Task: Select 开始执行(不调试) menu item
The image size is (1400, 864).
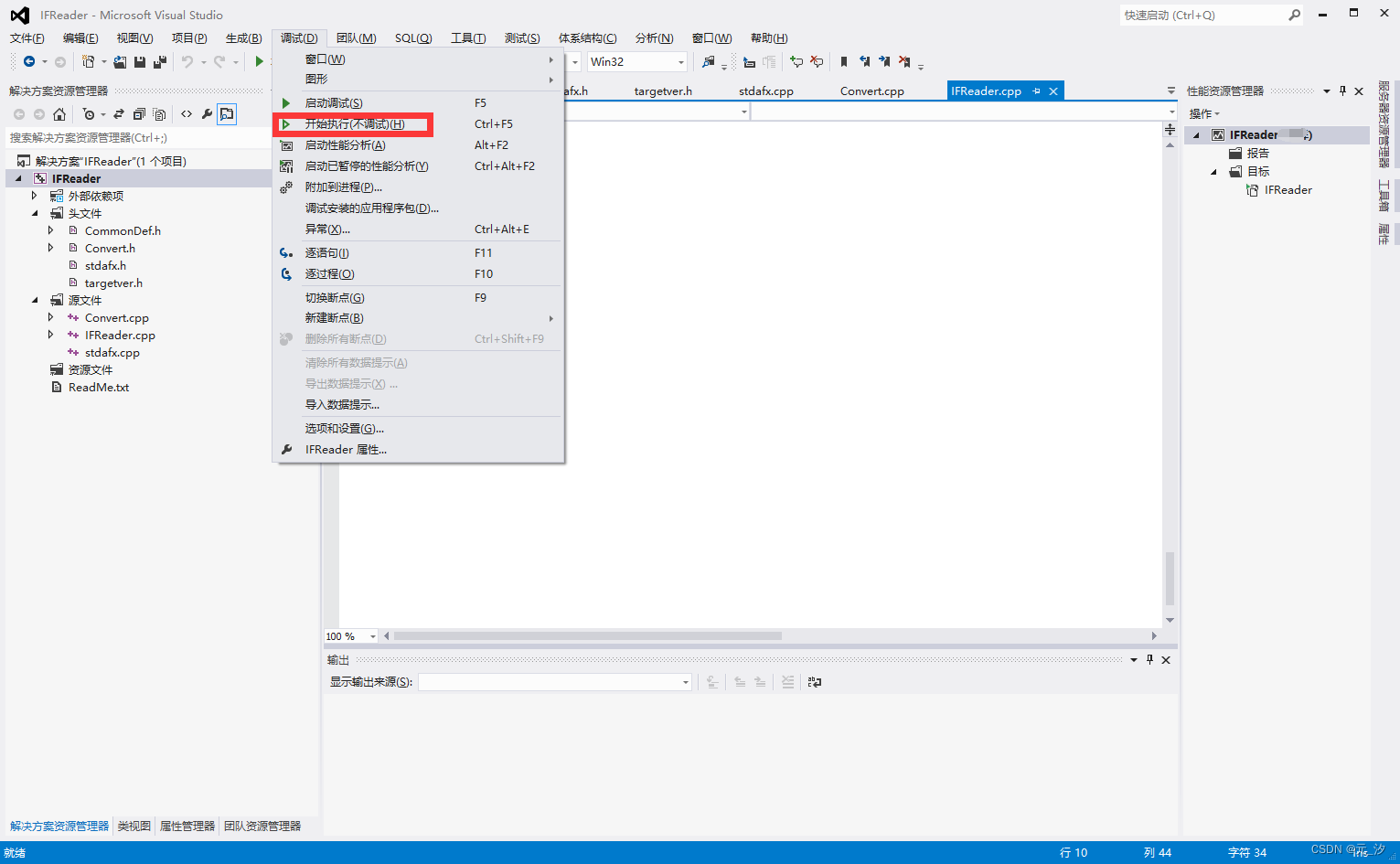Action: (x=419, y=124)
